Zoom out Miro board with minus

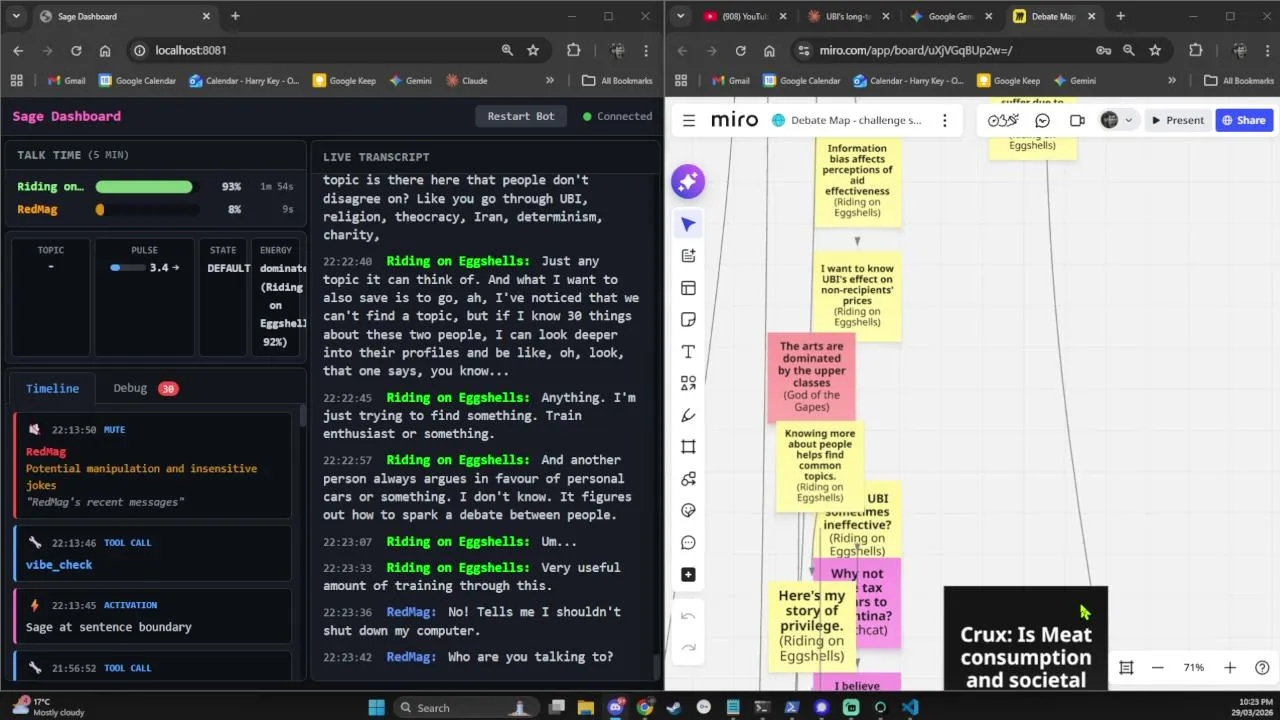pos(1157,668)
